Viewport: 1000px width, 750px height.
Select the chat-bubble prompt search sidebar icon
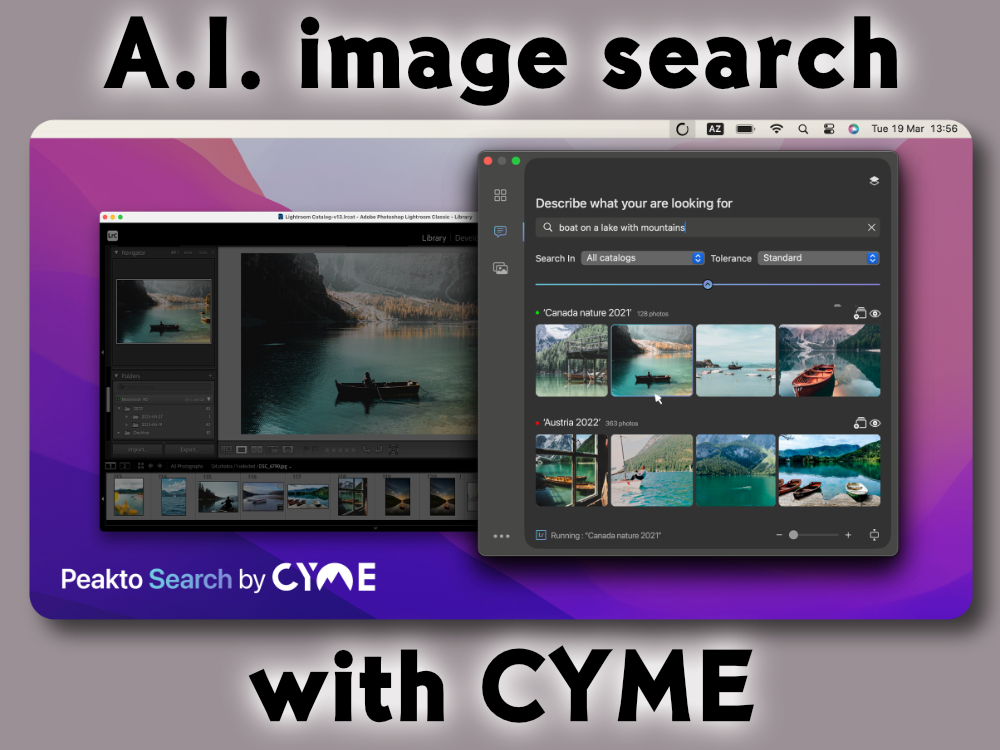[x=500, y=232]
